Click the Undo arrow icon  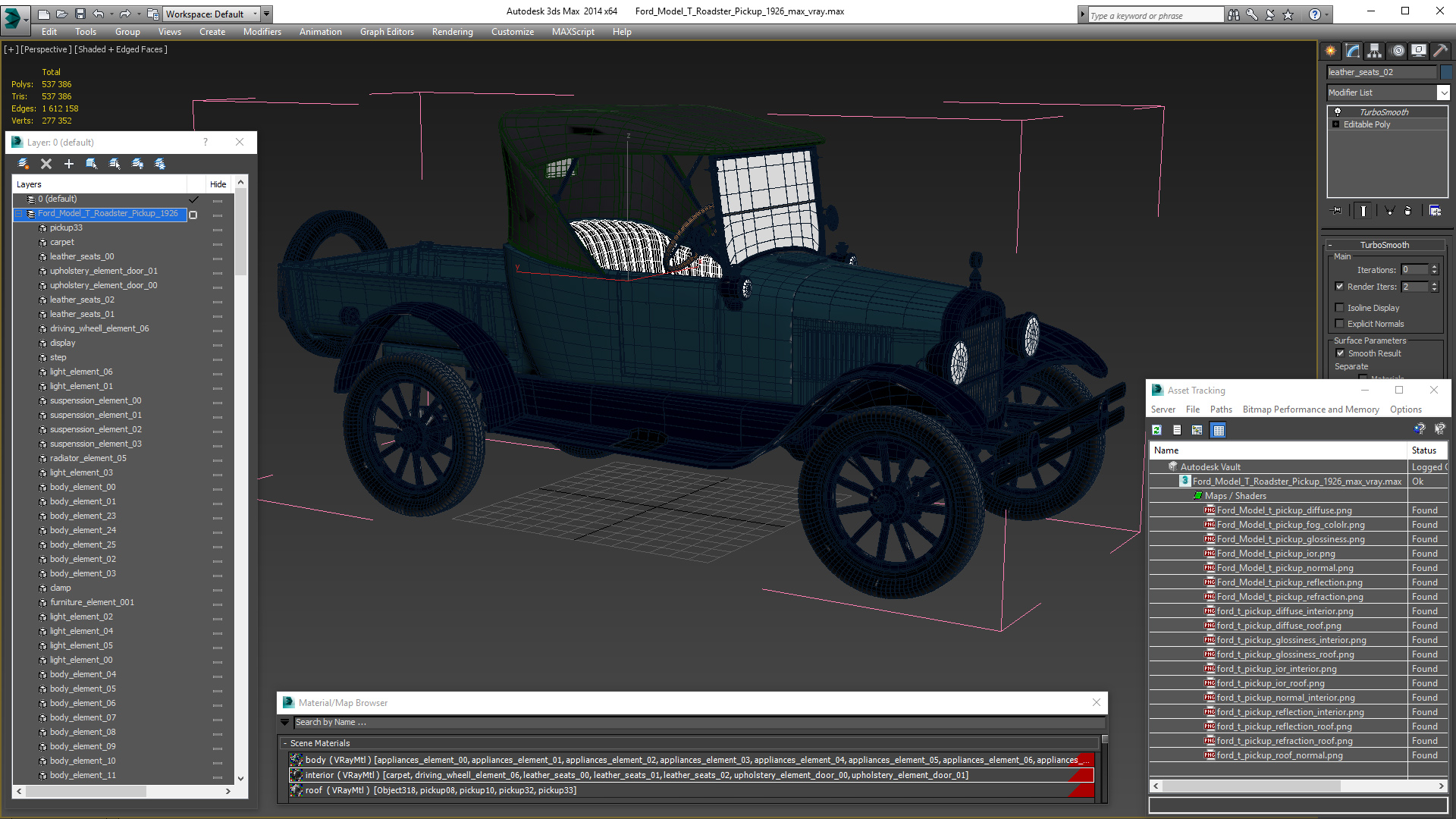98,14
